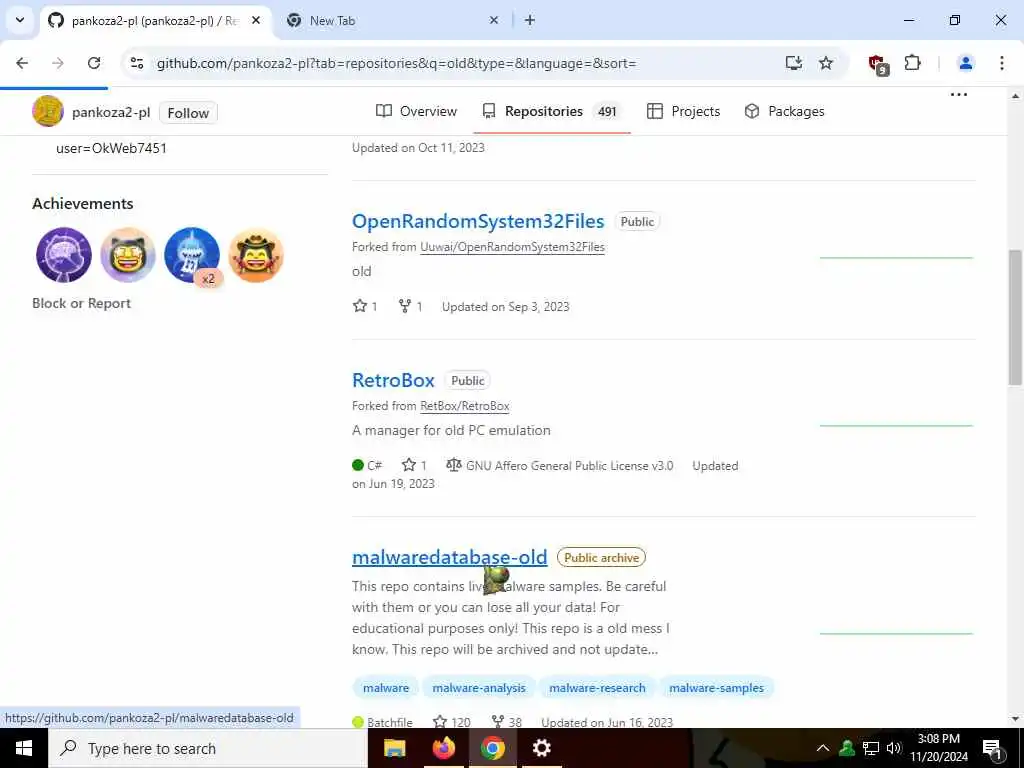
Task: Close the New Tab tab
Action: pos(494,20)
